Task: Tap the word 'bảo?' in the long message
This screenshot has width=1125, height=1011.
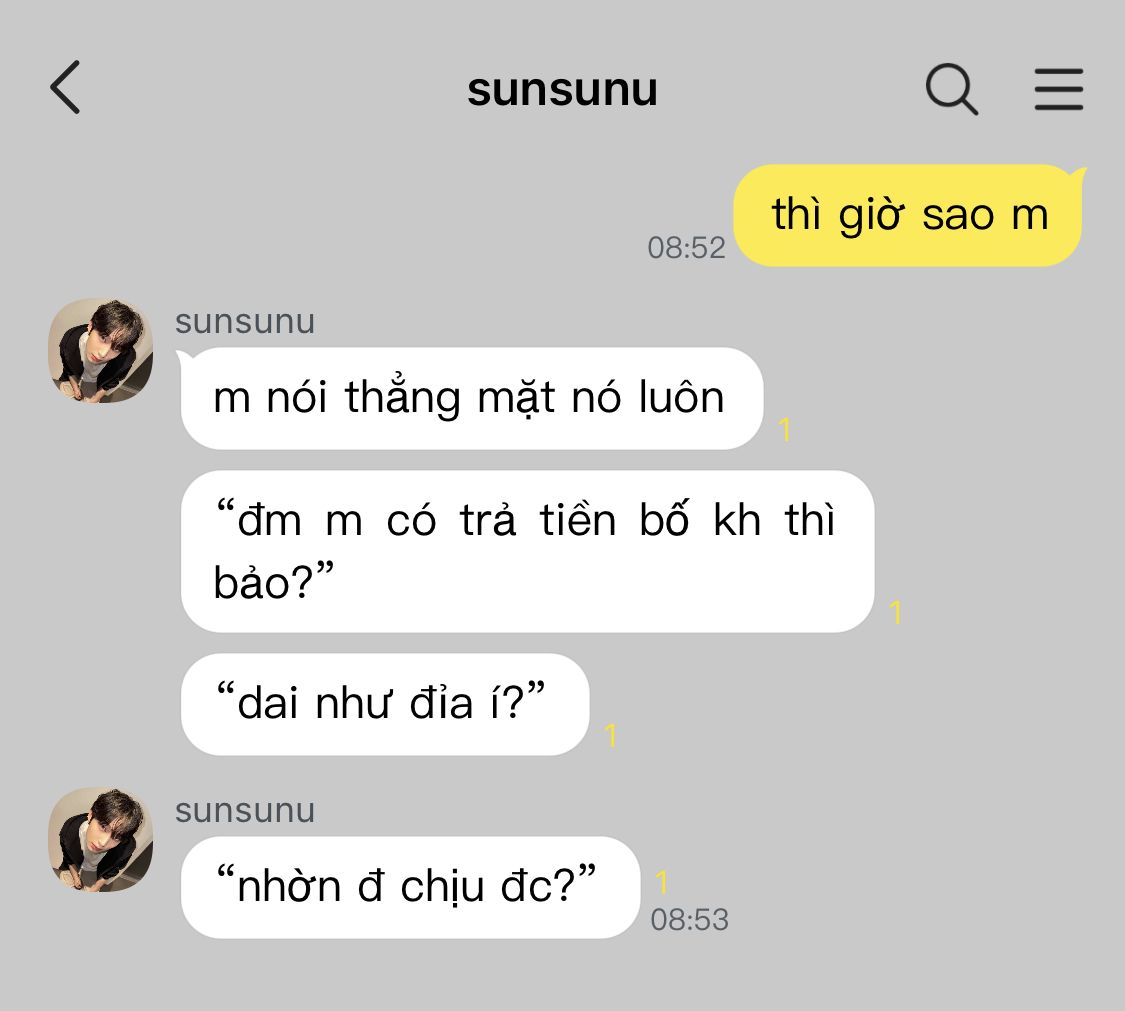Action: point(262,582)
